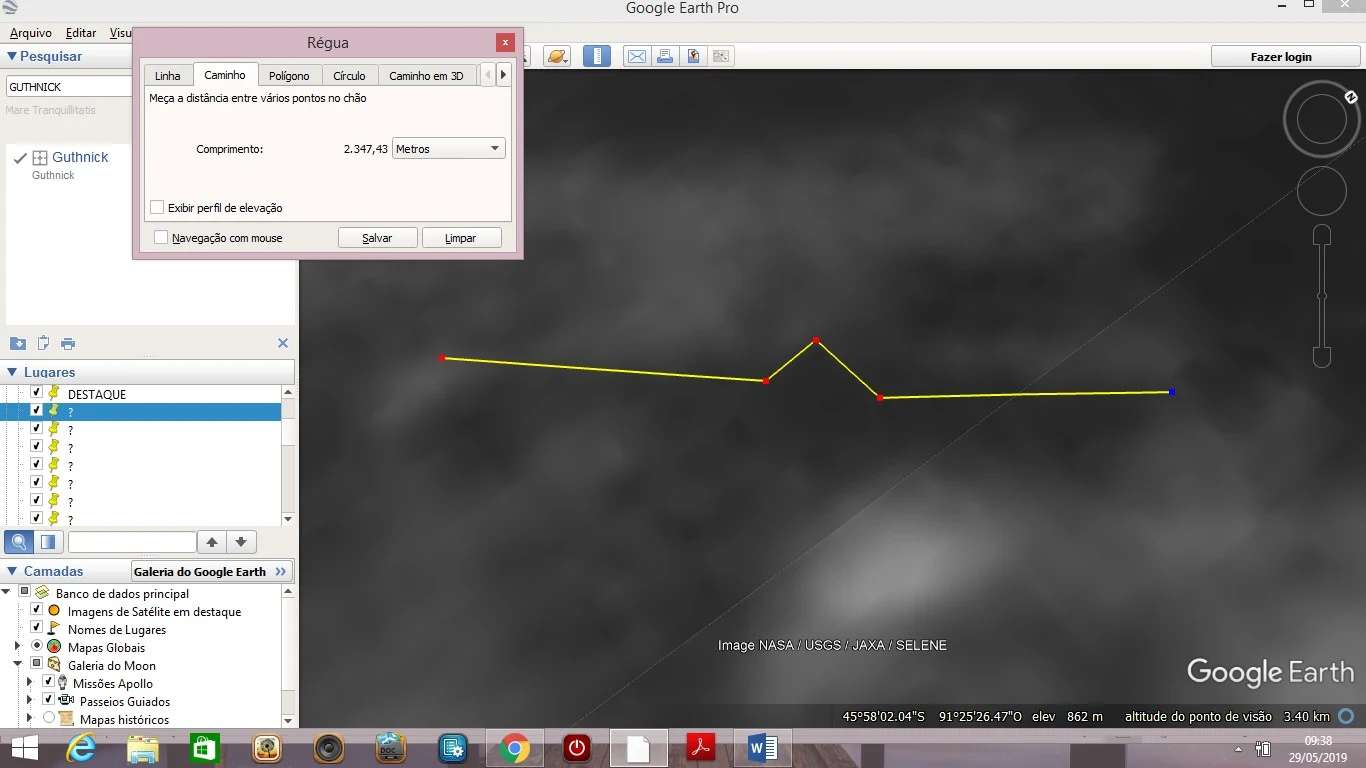Image resolution: width=1366 pixels, height=768 pixels.
Task: Collapse the Camadas panel
Action: pos(12,571)
